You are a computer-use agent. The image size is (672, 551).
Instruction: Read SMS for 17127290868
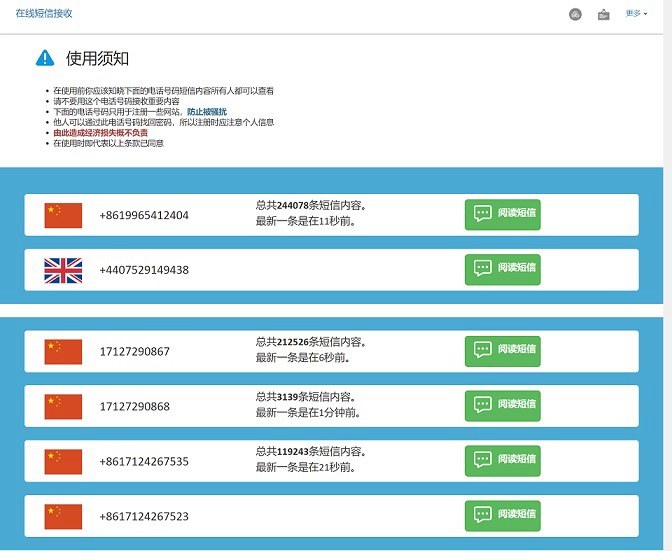point(503,406)
